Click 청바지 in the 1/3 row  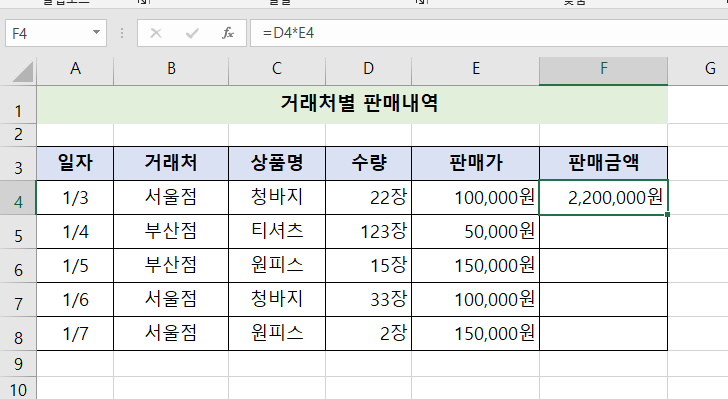click(x=277, y=197)
